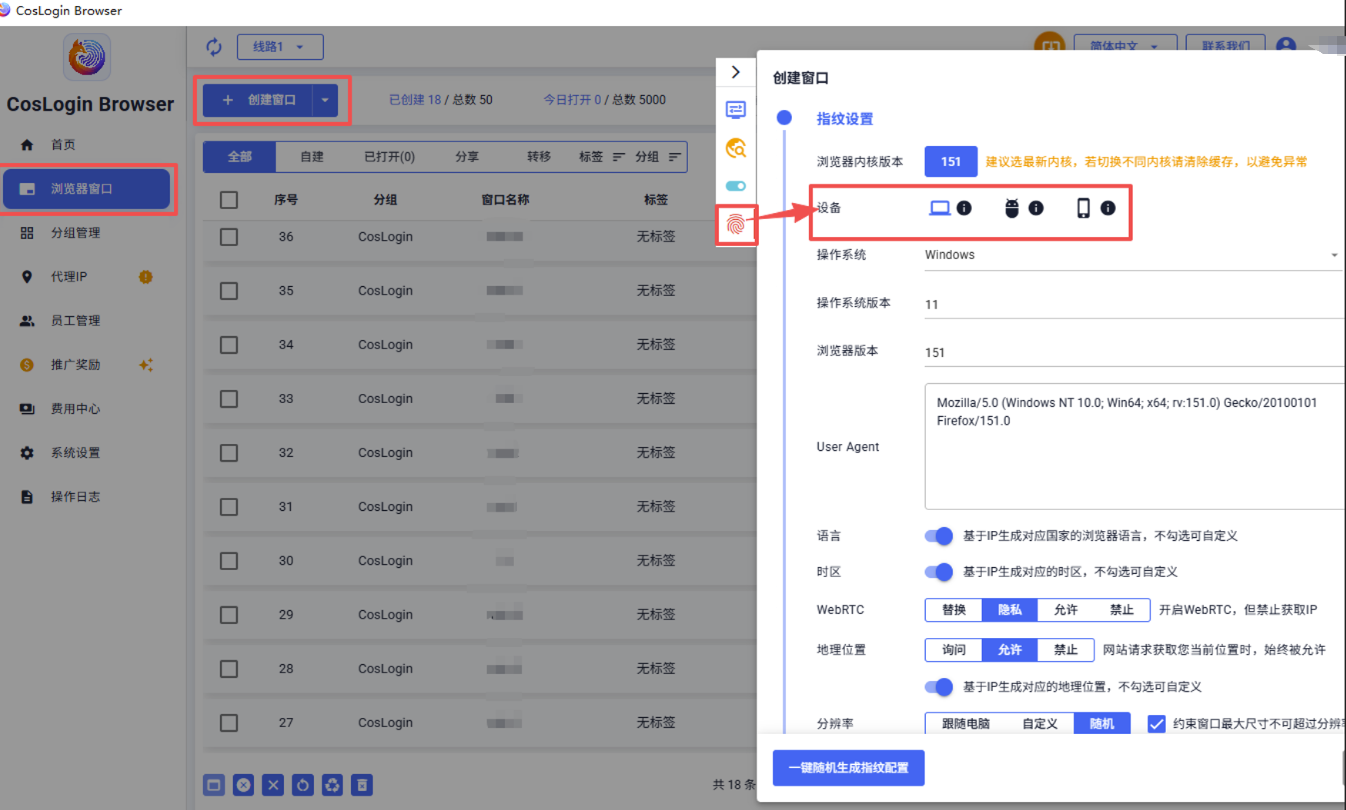Switch to the 分享 tab
Image resolution: width=1346 pixels, height=810 pixels.
tap(467, 157)
